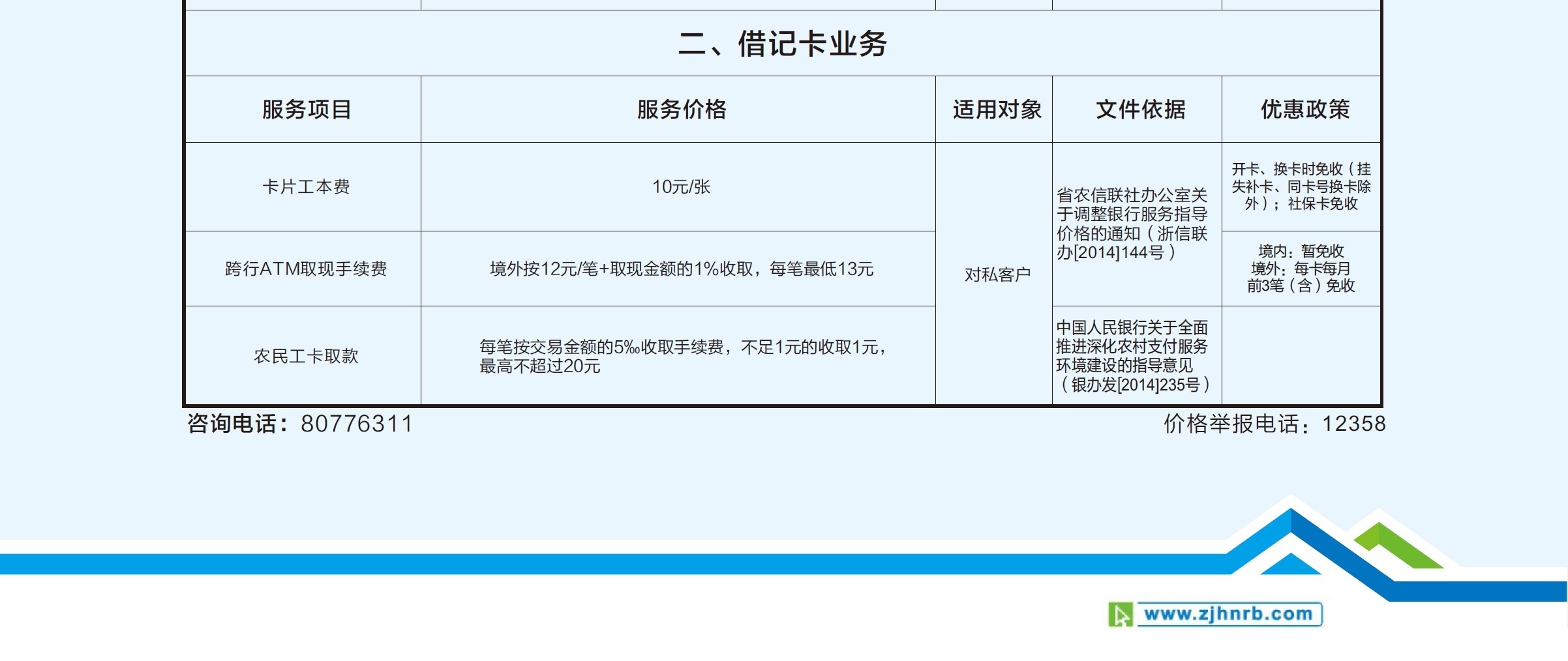Click the 价格举报电话 12358 text

click(x=1274, y=424)
